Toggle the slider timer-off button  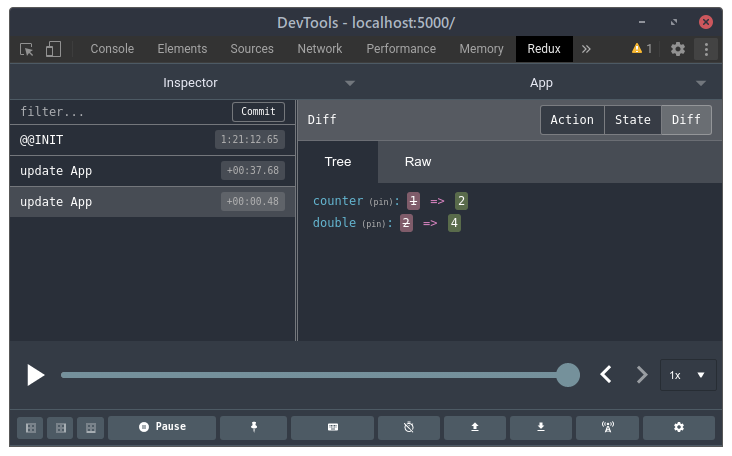(409, 428)
